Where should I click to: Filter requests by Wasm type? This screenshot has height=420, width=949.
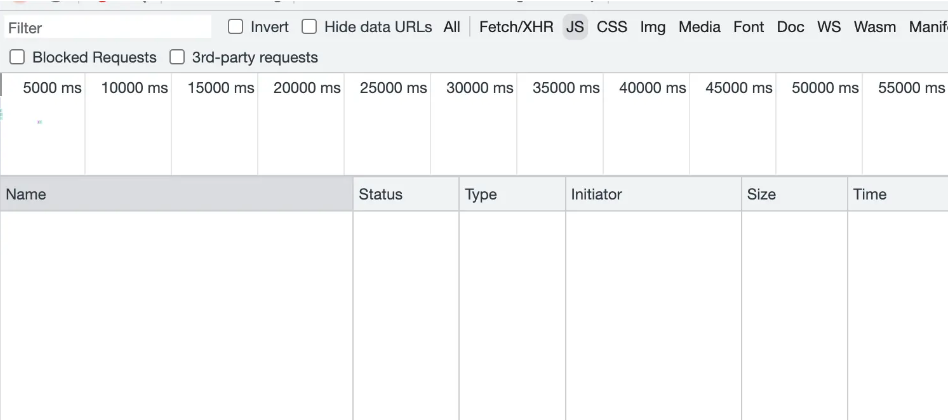pyautogui.click(x=875, y=27)
